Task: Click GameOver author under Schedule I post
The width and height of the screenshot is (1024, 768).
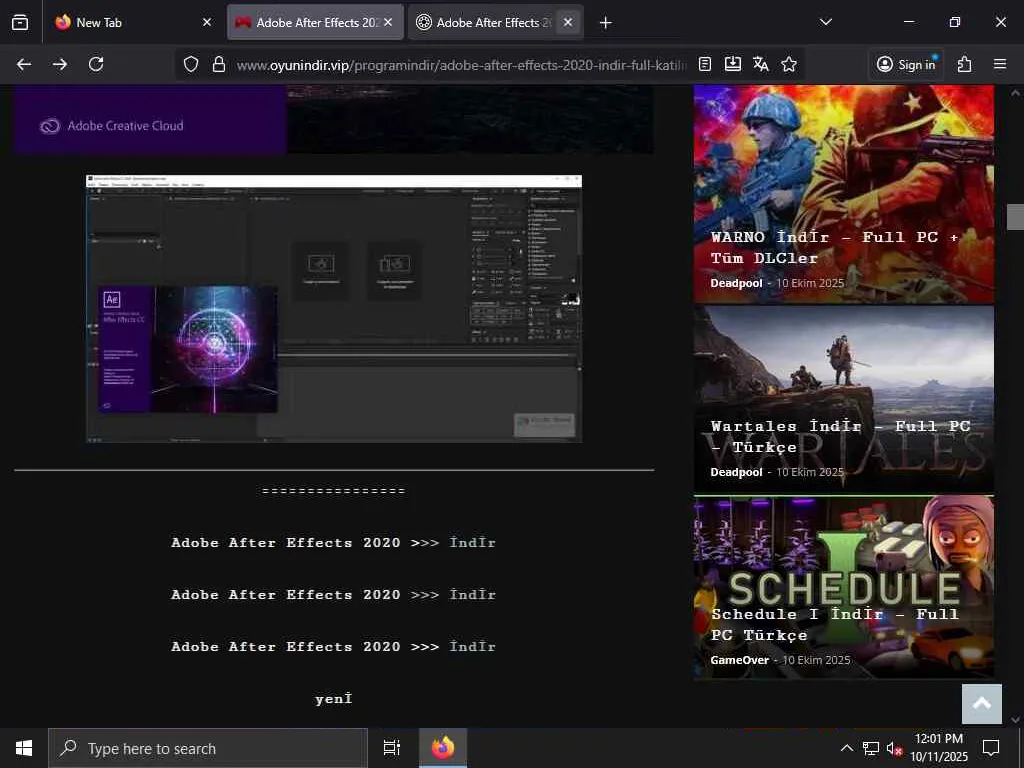Action: pos(739,660)
